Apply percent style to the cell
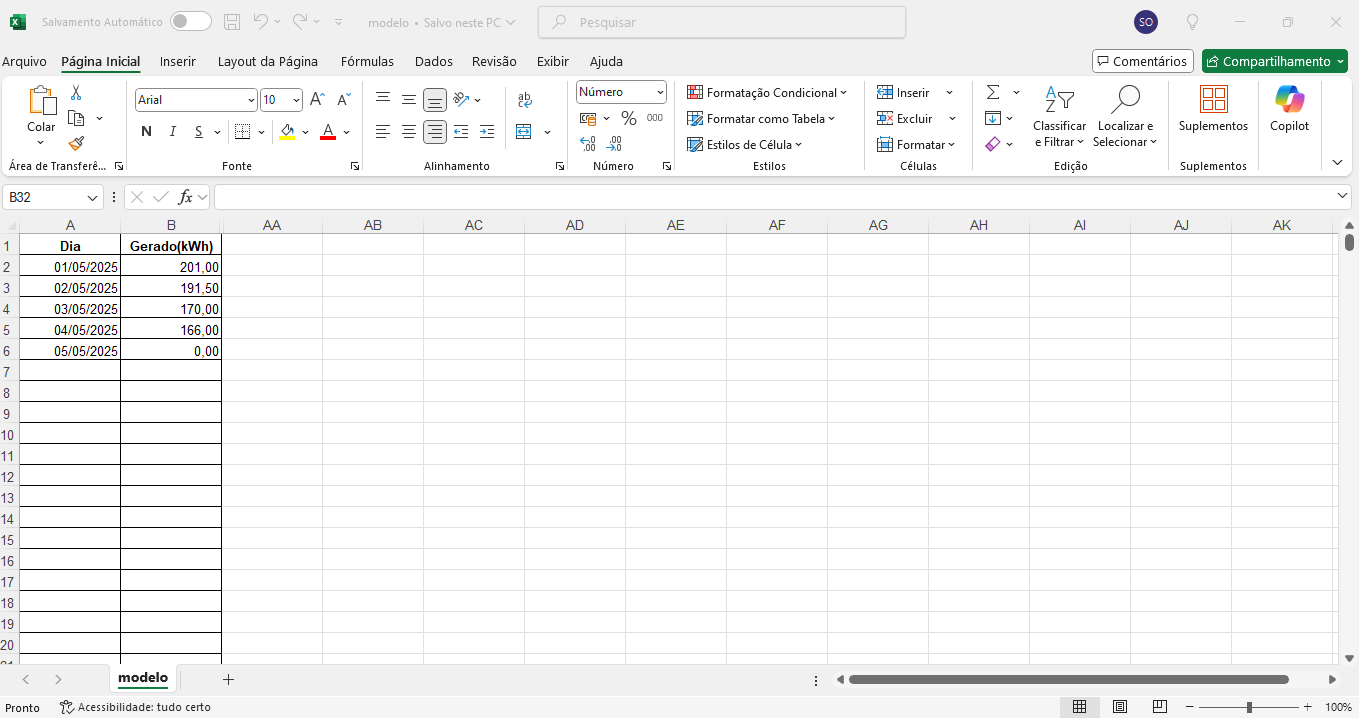This screenshot has width=1359, height=718. click(628, 118)
